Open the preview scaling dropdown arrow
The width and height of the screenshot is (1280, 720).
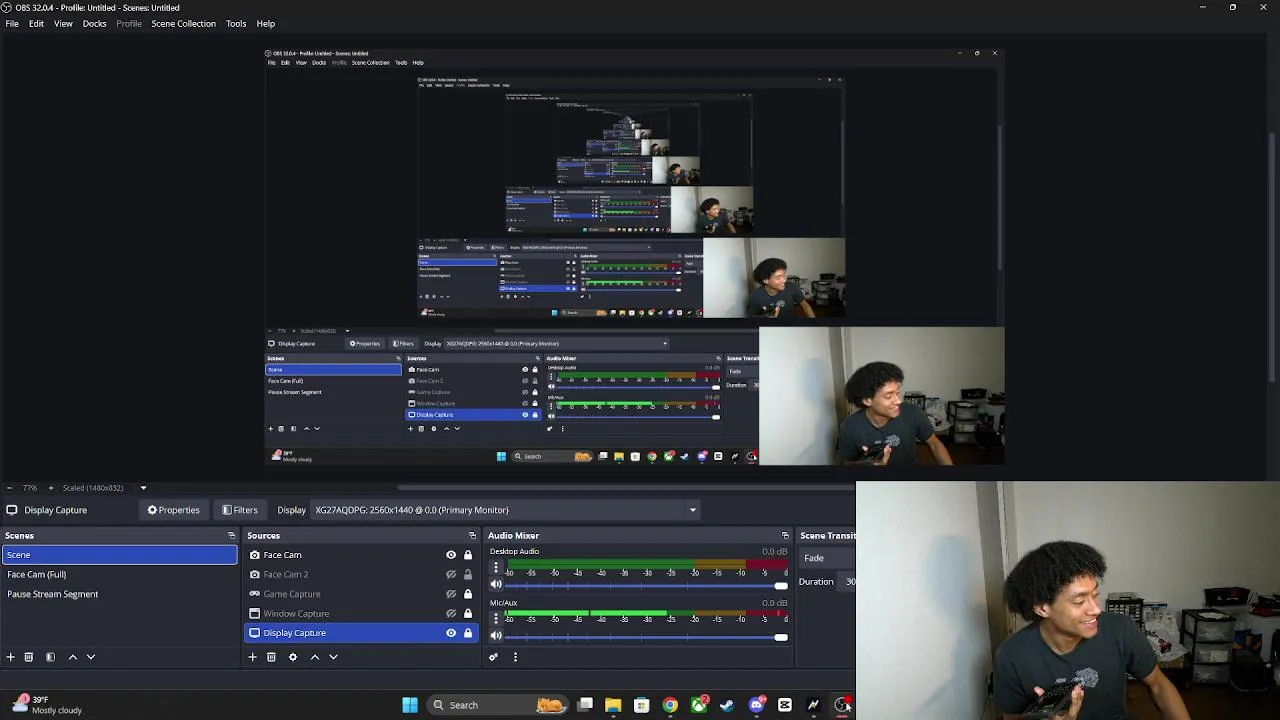[x=143, y=488]
